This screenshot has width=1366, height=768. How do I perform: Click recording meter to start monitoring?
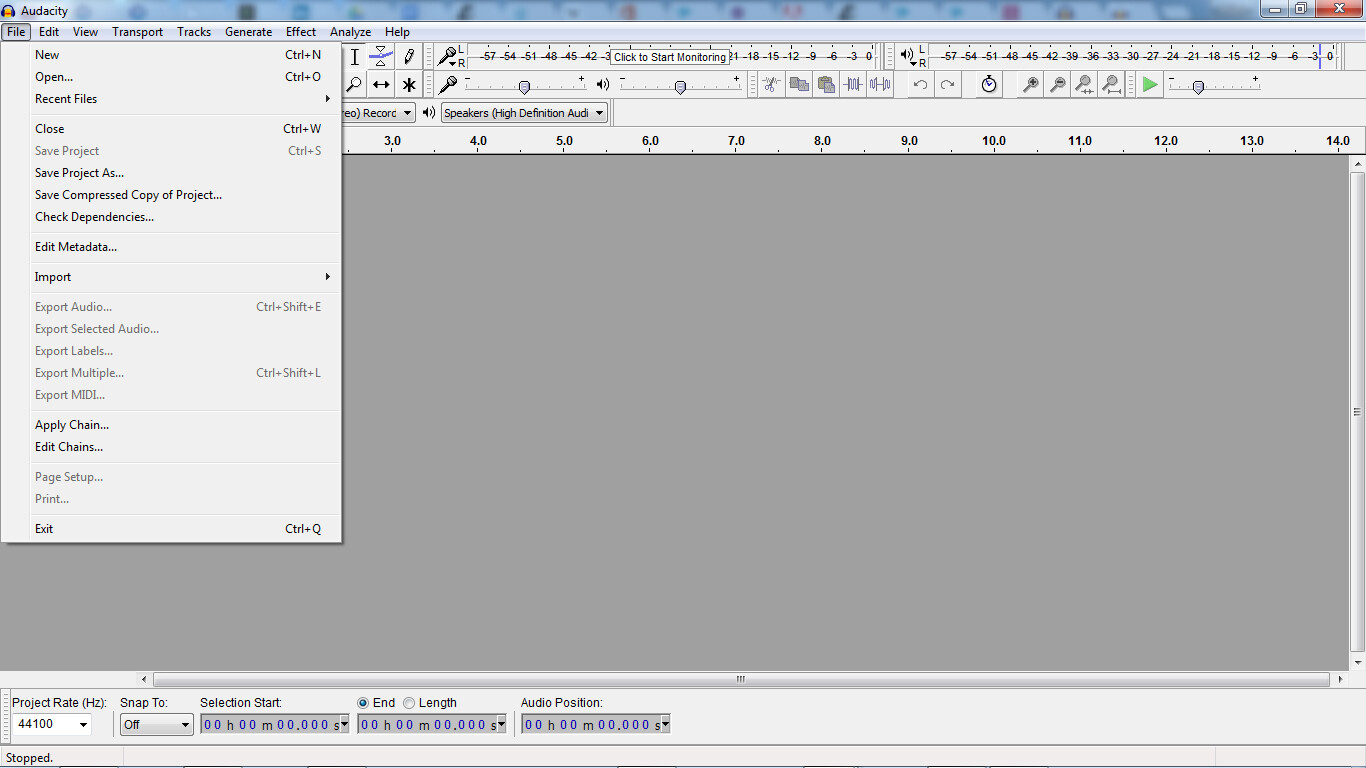(668, 57)
